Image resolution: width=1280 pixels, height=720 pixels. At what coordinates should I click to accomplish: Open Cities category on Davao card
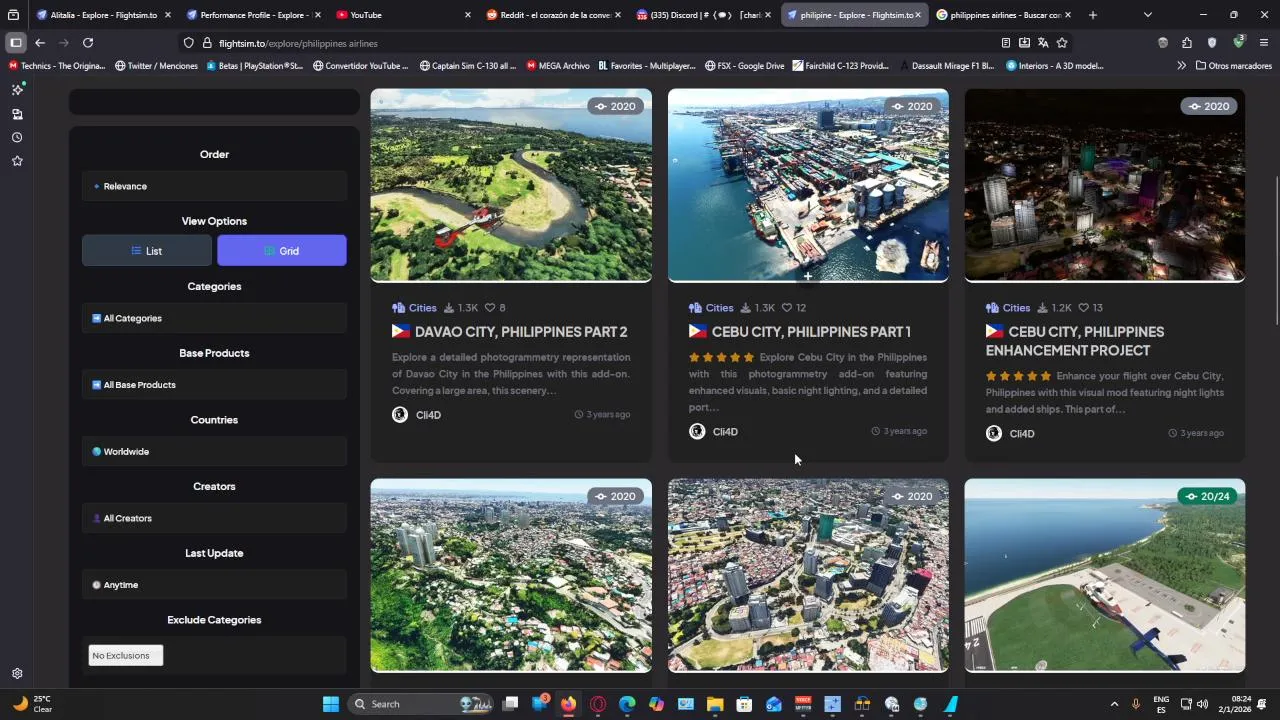point(414,308)
